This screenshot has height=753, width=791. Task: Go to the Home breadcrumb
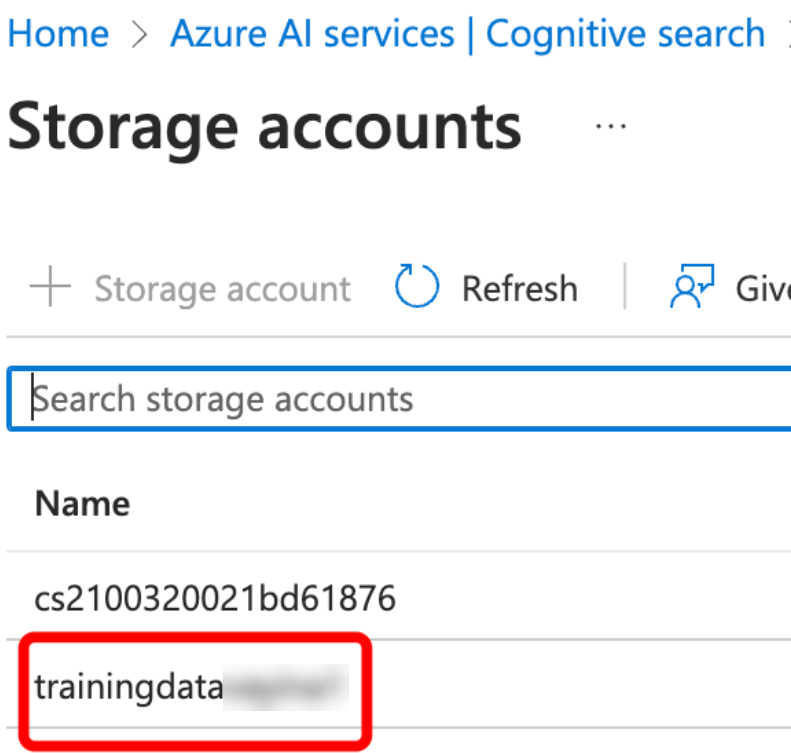57,34
